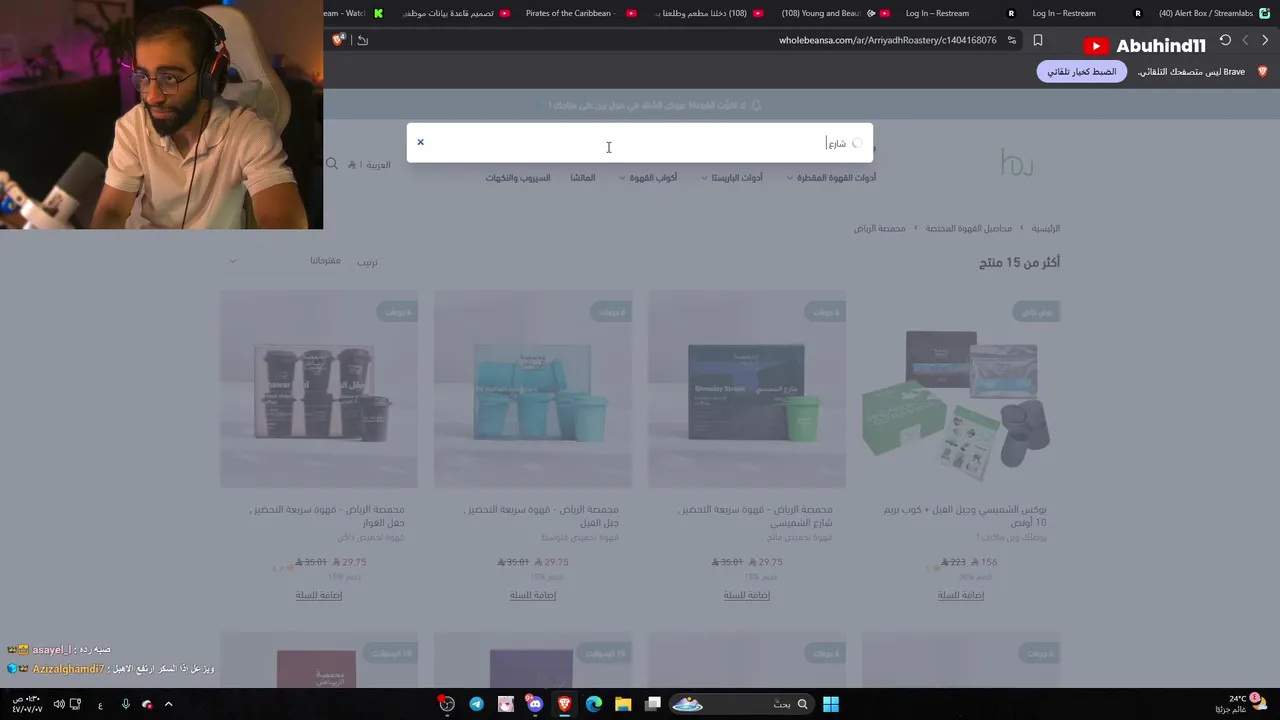Expand أدوات الباريستا menu
This screenshot has width=1280, height=720.
731,178
